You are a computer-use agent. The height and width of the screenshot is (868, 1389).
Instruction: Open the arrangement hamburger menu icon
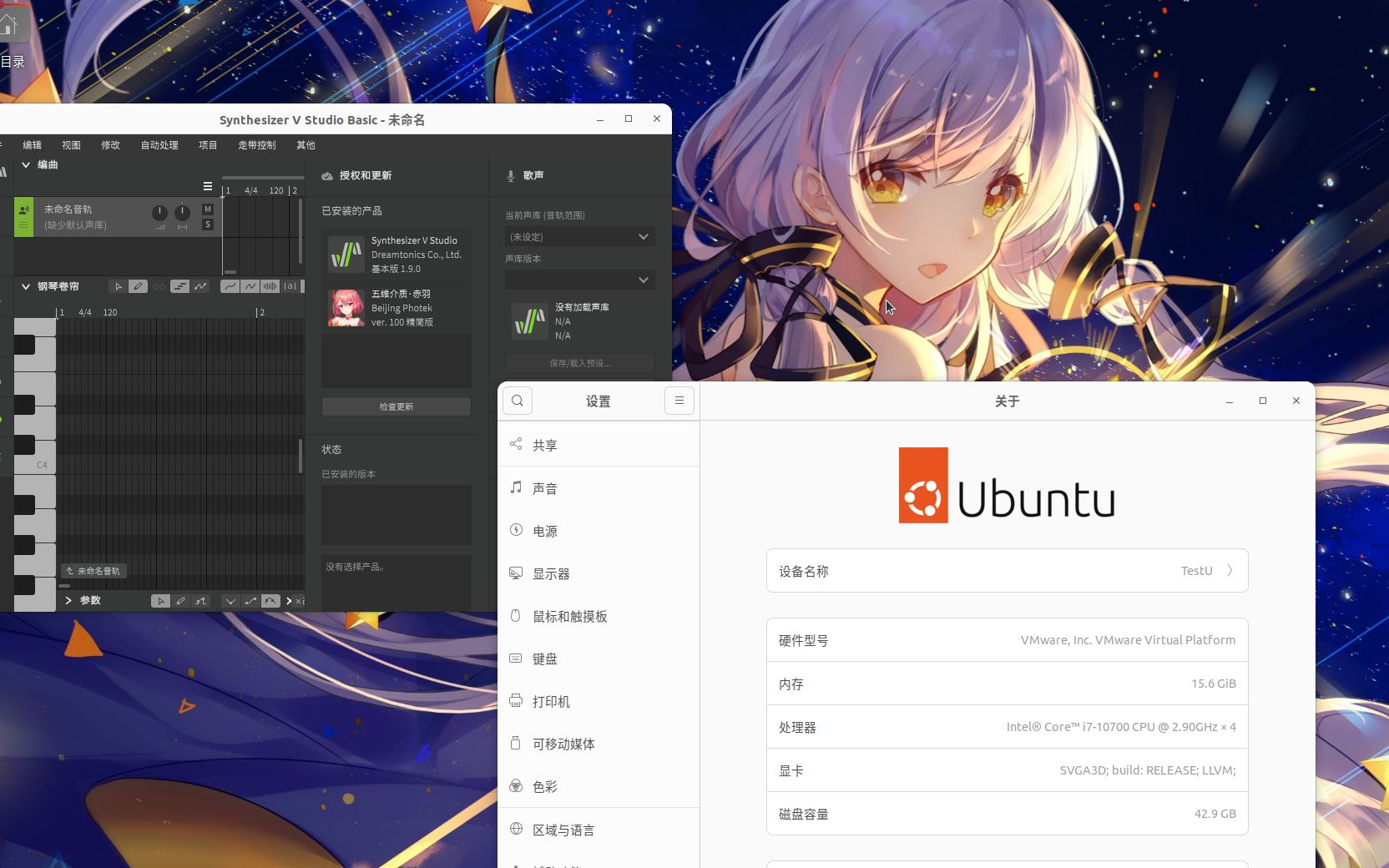point(208,186)
